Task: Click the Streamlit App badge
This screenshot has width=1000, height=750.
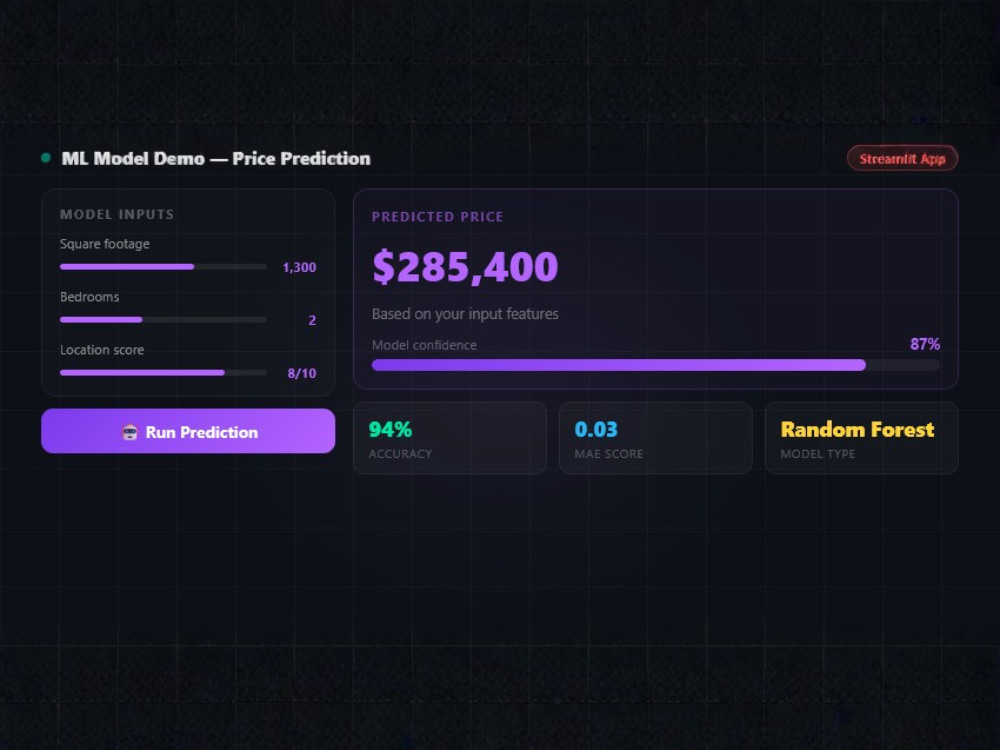Action: pyautogui.click(x=902, y=159)
